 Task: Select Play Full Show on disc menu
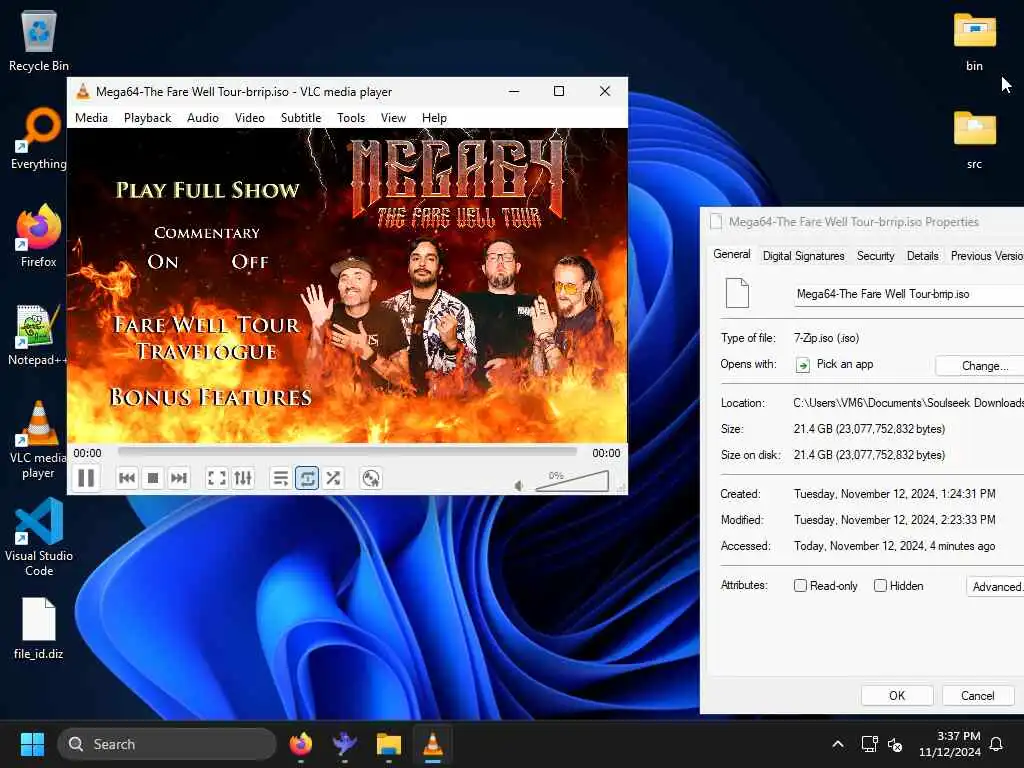(208, 190)
